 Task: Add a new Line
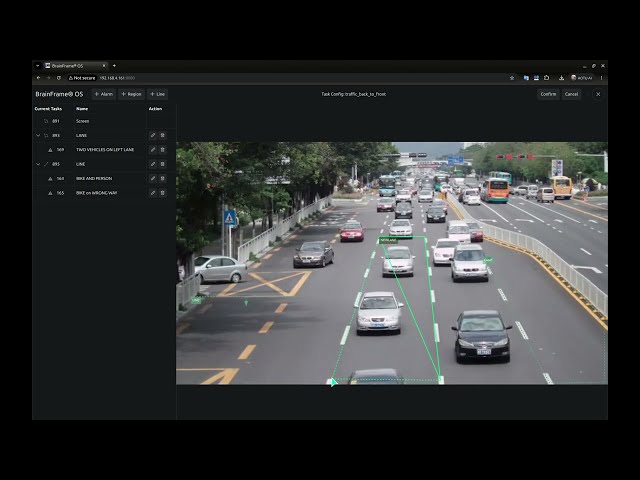pyautogui.click(x=158, y=94)
